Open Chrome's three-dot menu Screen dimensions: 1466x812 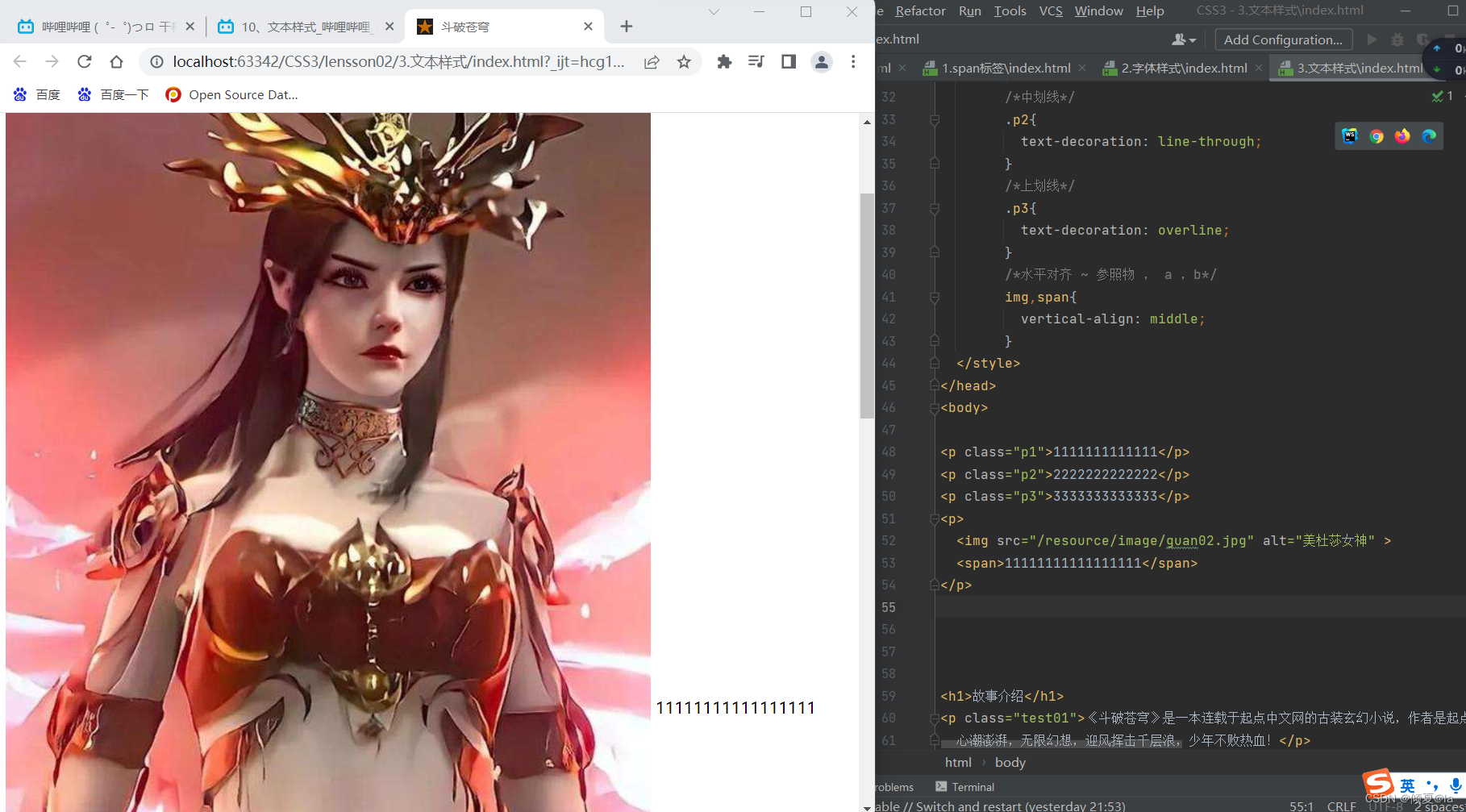853,61
